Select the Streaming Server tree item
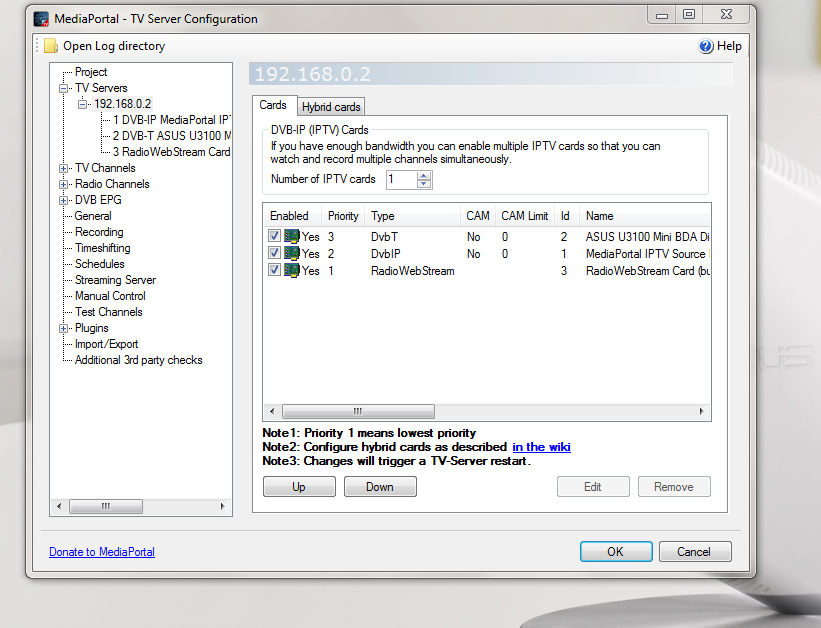Screen dimensions: 821x628 click(x=115, y=280)
